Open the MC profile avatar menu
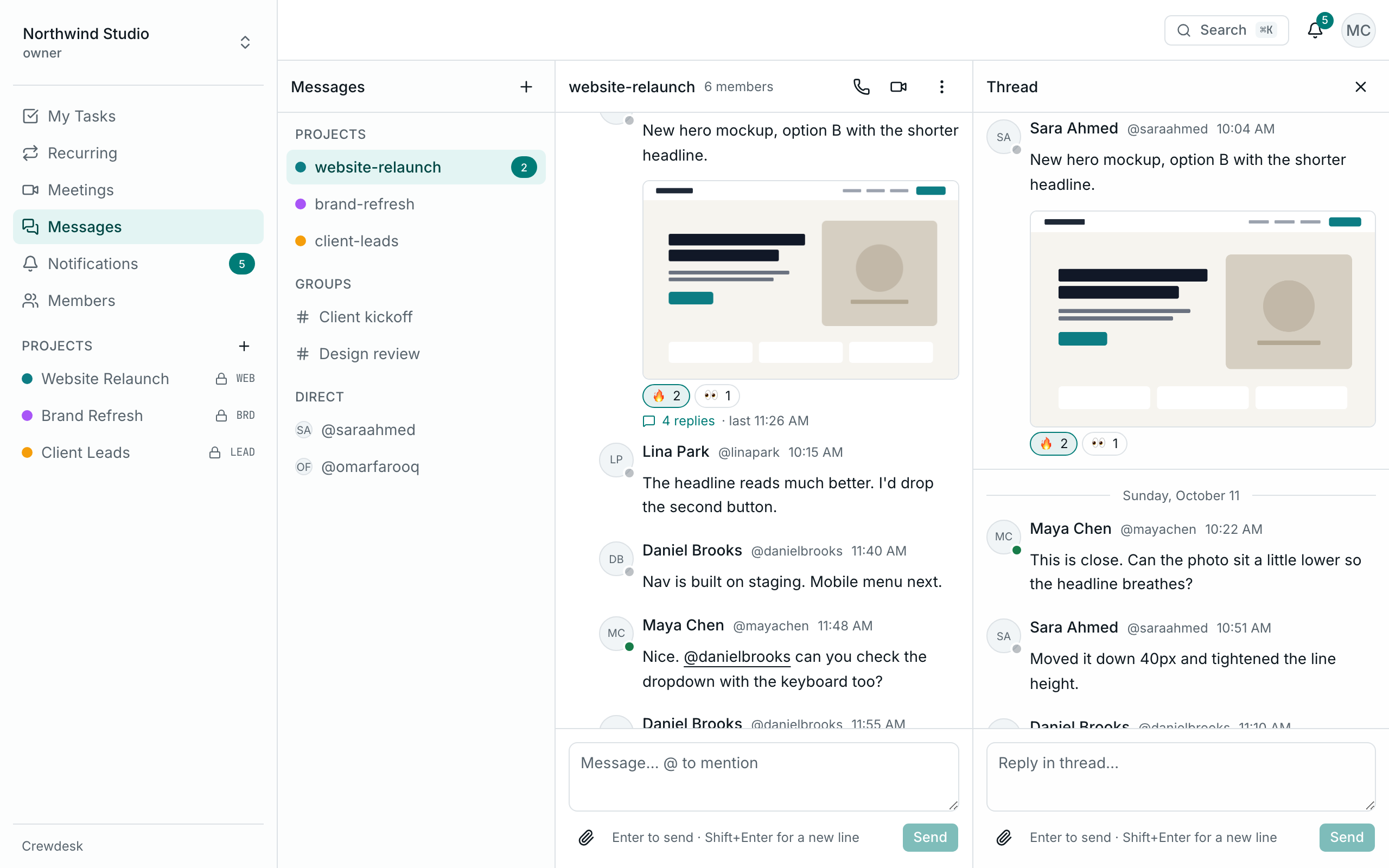 pos(1358,30)
